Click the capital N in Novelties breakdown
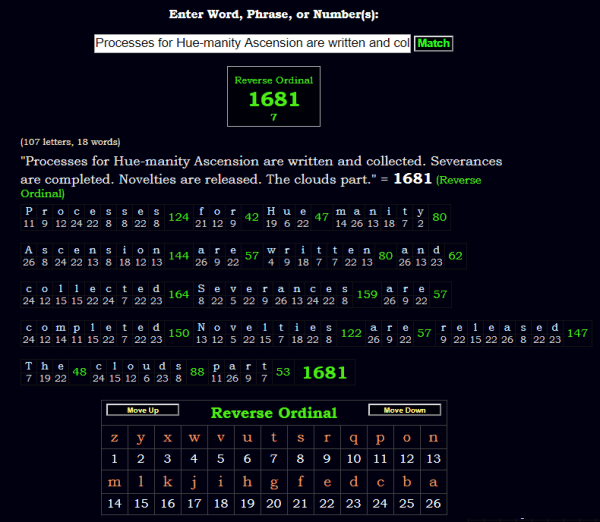Screen dimensions: 600x522 201,327
